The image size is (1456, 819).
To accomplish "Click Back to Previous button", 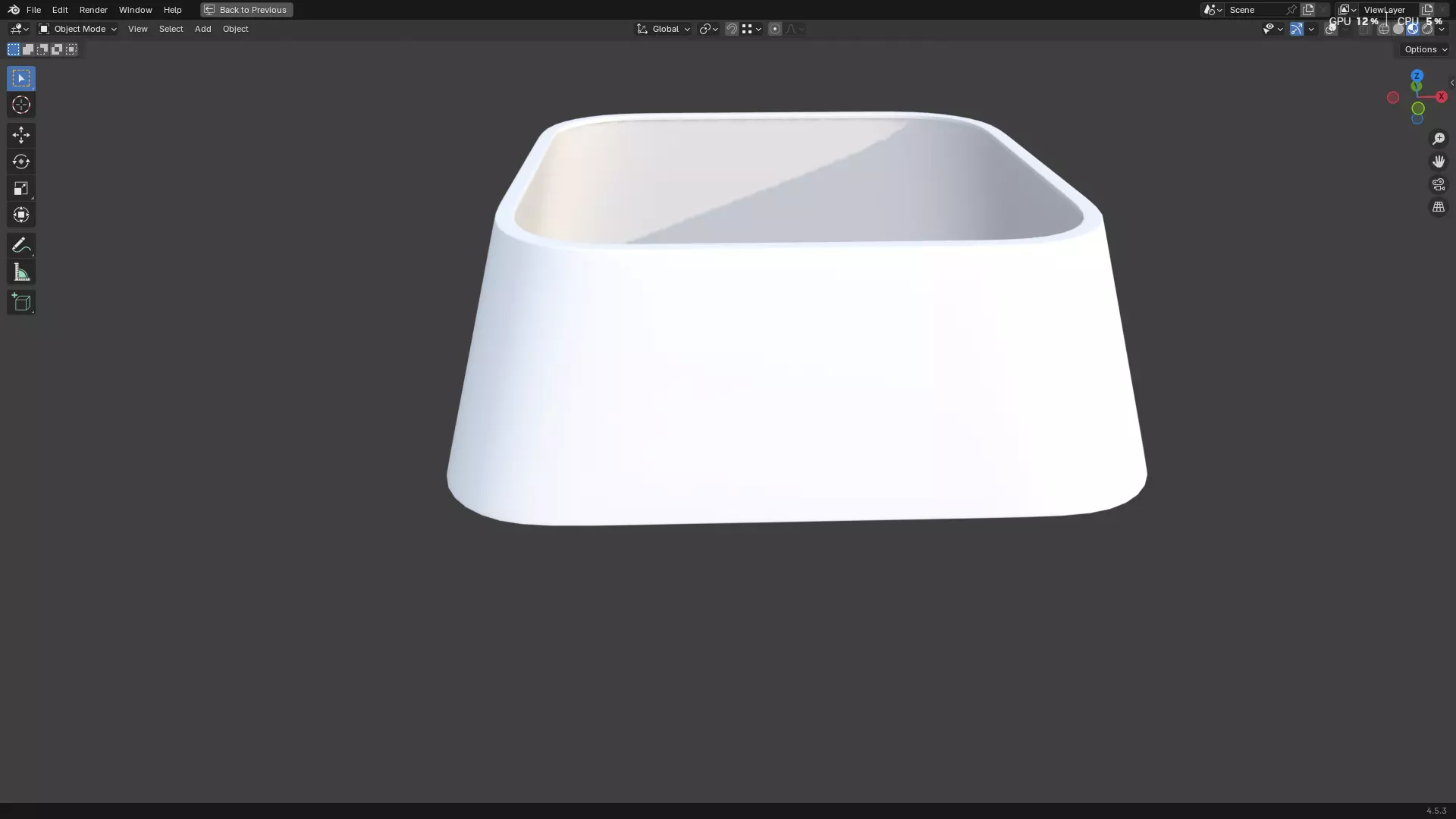I will tap(246, 10).
